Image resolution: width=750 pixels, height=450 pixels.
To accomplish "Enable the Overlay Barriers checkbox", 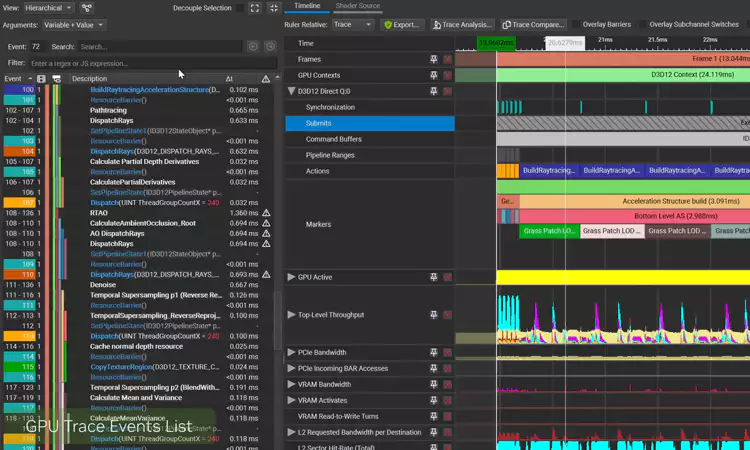I will (x=576, y=24).
